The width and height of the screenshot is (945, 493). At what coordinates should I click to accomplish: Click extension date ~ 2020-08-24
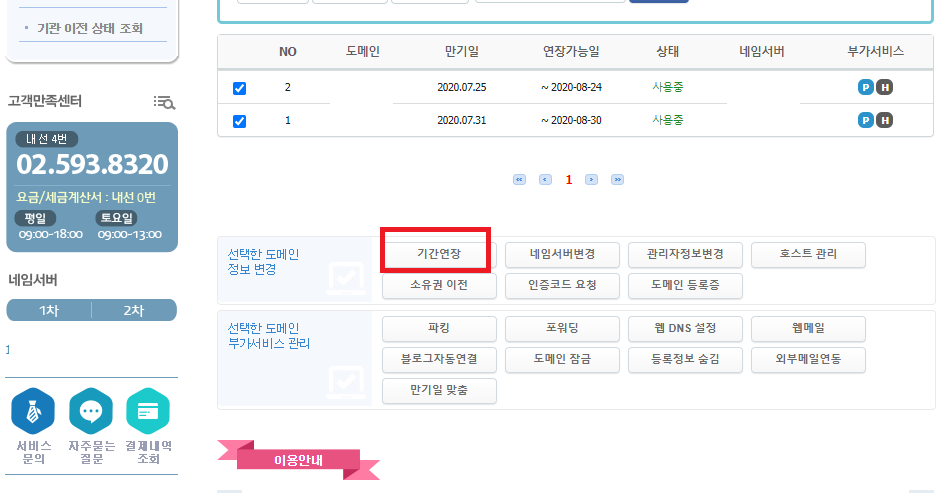pyautogui.click(x=571, y=87)
